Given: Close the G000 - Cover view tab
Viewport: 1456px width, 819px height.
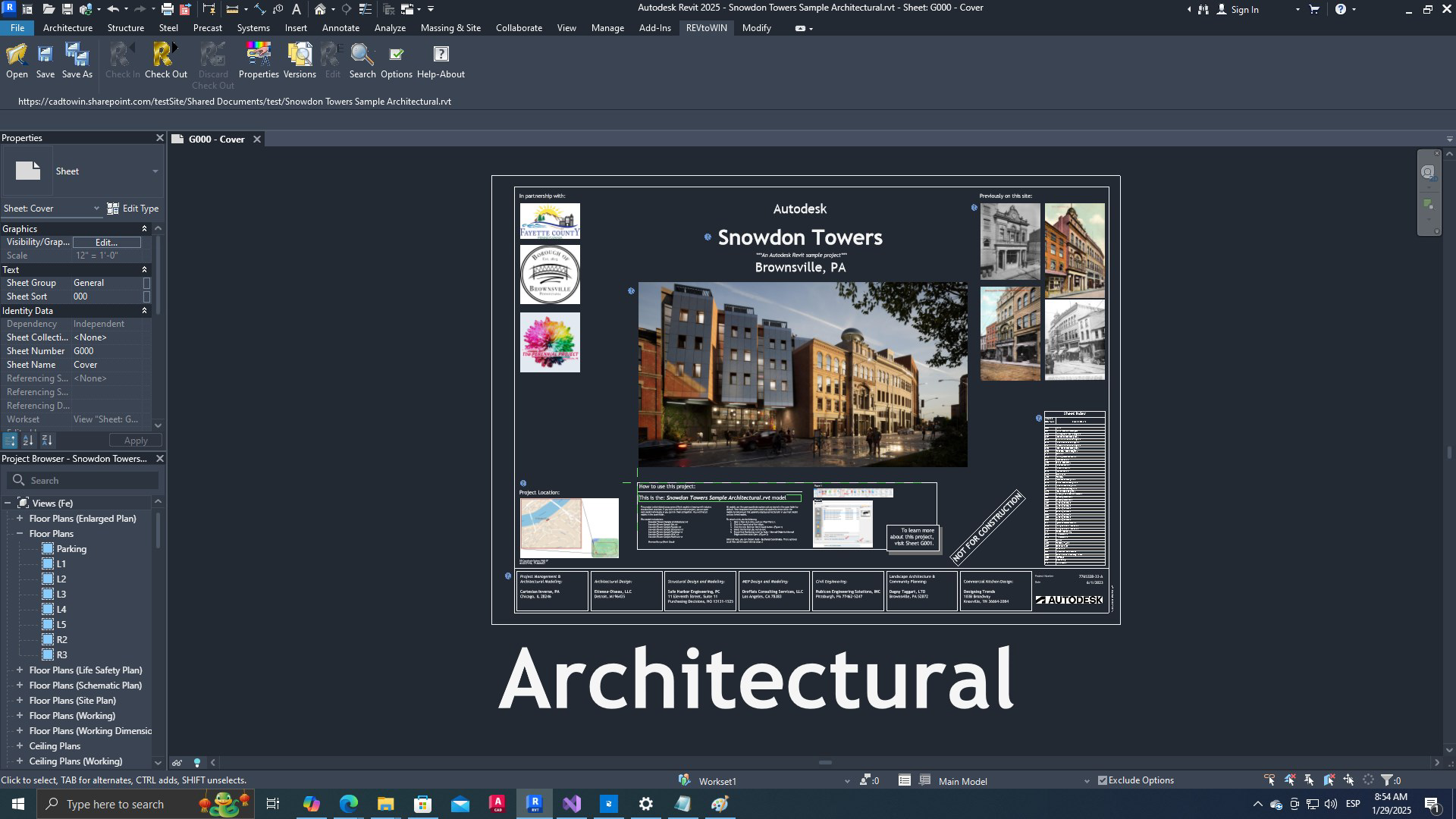Looking at the screenshot, I should pyautogui.click(x=257, y=140).
